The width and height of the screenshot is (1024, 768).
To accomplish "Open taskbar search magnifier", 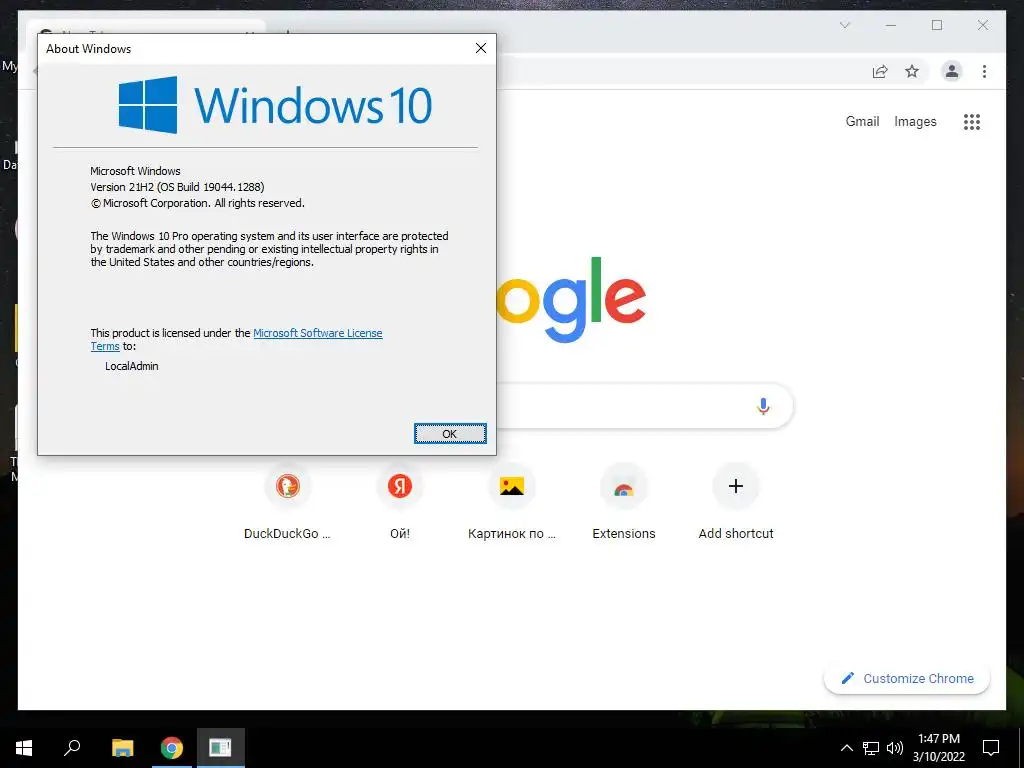I will 72,748.
